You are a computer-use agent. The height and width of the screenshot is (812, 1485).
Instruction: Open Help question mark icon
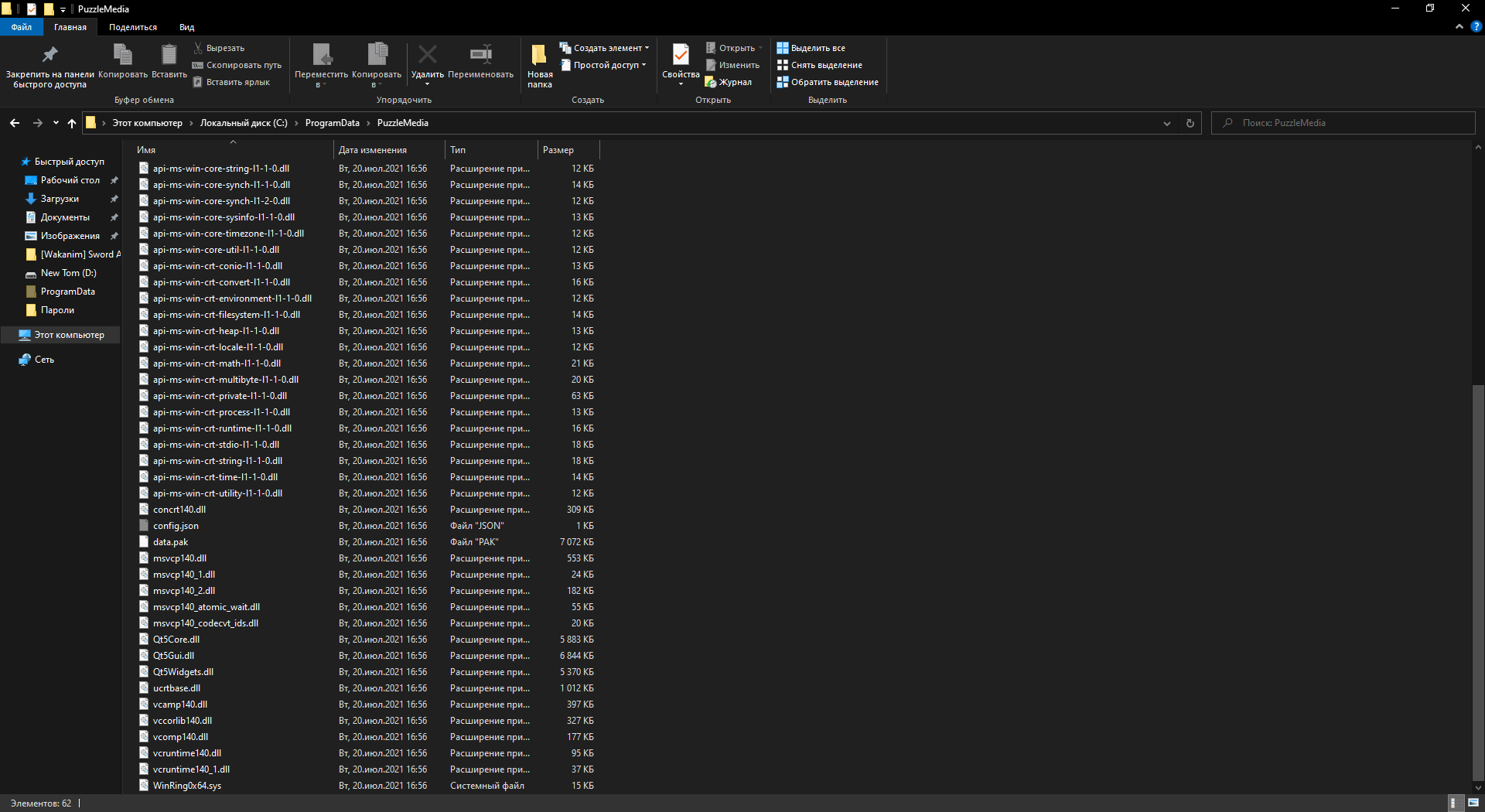[1476, 26]
